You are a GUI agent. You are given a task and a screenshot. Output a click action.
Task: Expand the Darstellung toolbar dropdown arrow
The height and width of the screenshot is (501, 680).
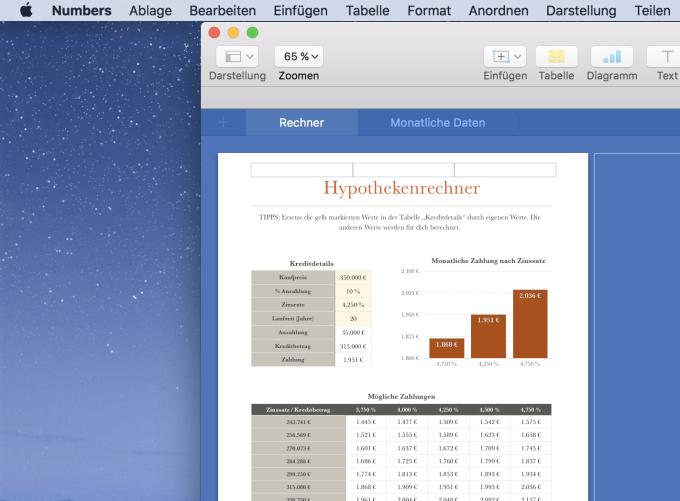tap(250, 56)
